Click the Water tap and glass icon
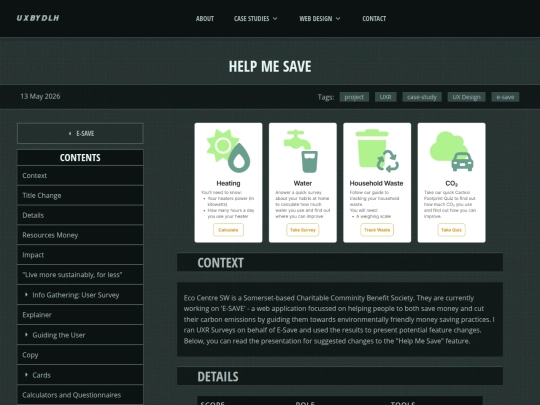The image size is (540, 405). (301, 151)
